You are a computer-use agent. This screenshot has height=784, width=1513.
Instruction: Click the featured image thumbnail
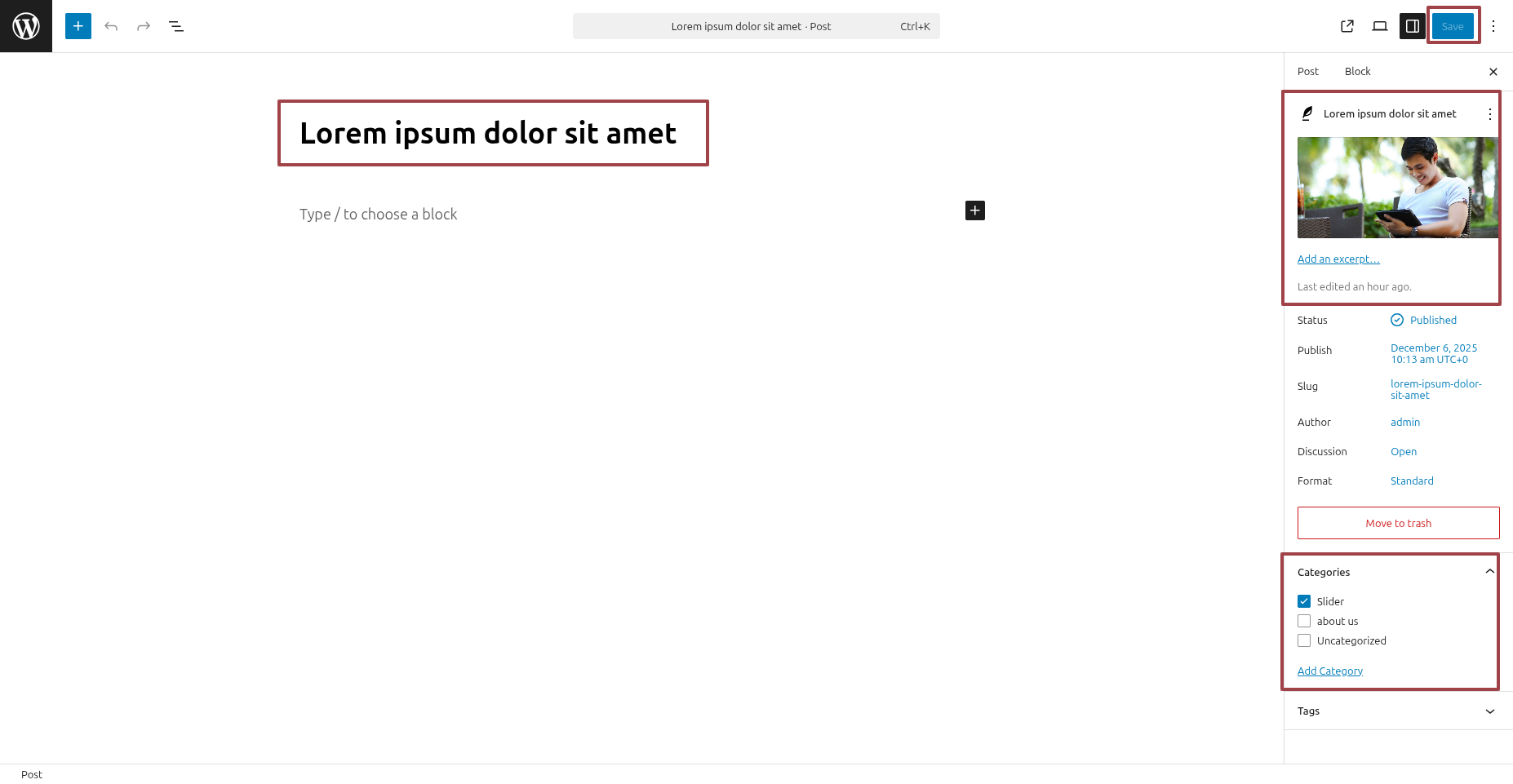(1397, 188)
